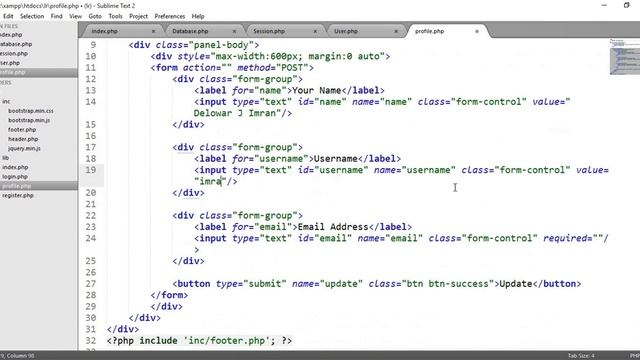Select Session.php in the open files list

pos(14,53)
